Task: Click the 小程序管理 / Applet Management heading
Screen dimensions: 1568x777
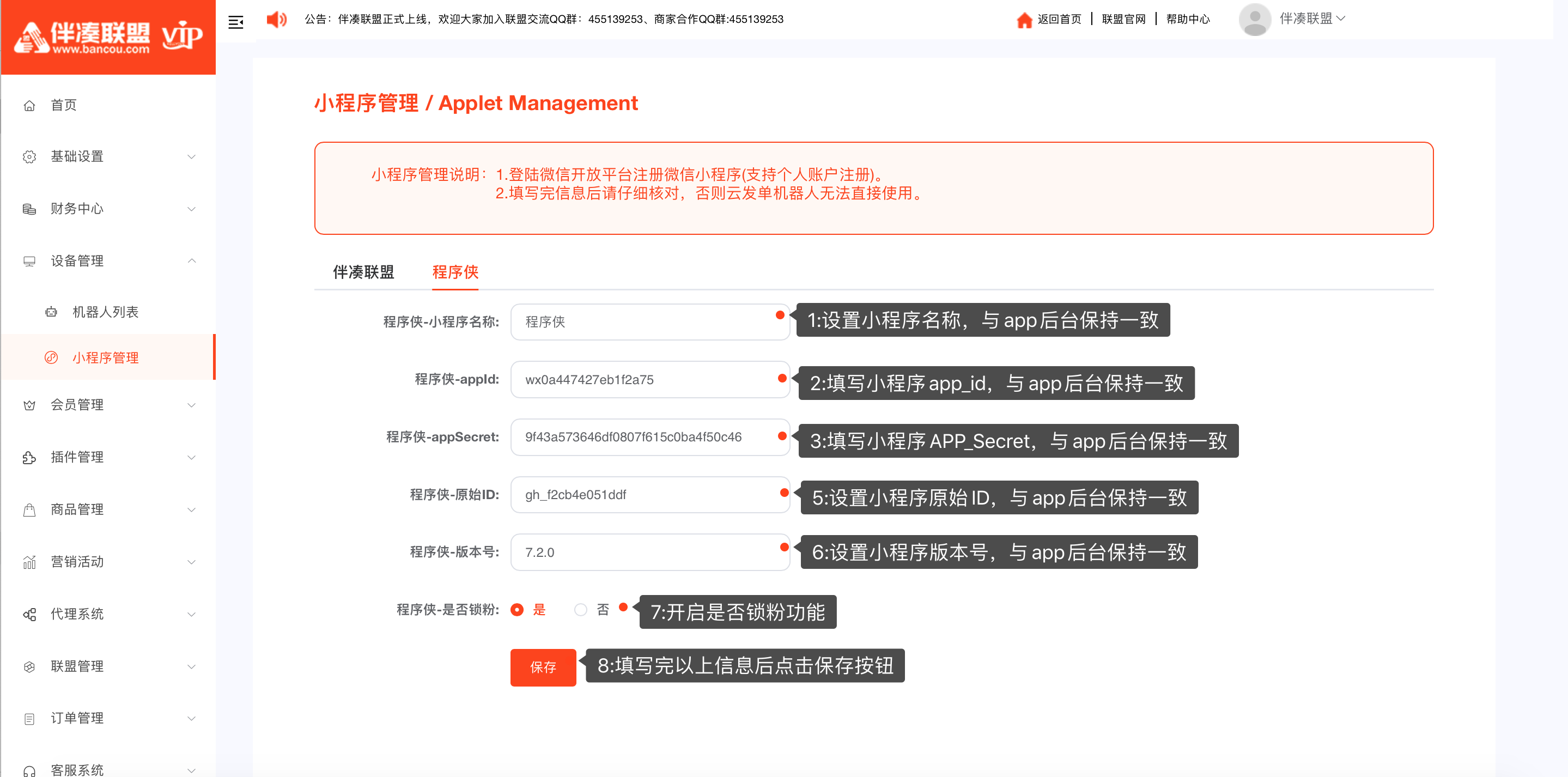Action: 476,103
